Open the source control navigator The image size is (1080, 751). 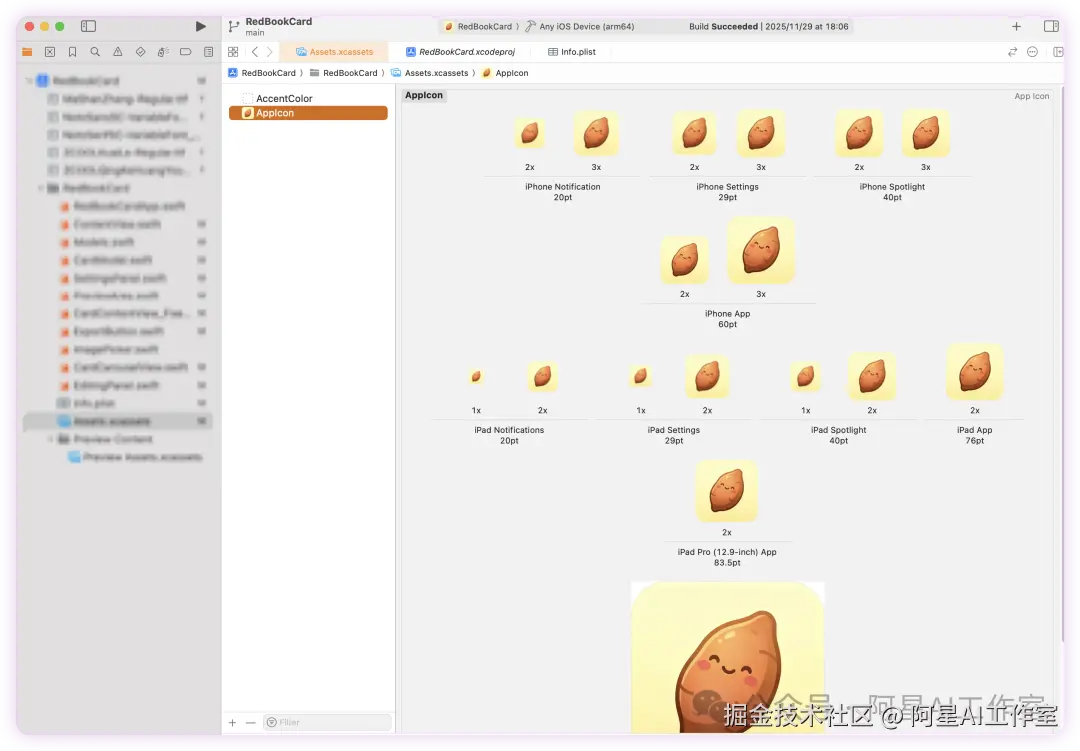50,52
